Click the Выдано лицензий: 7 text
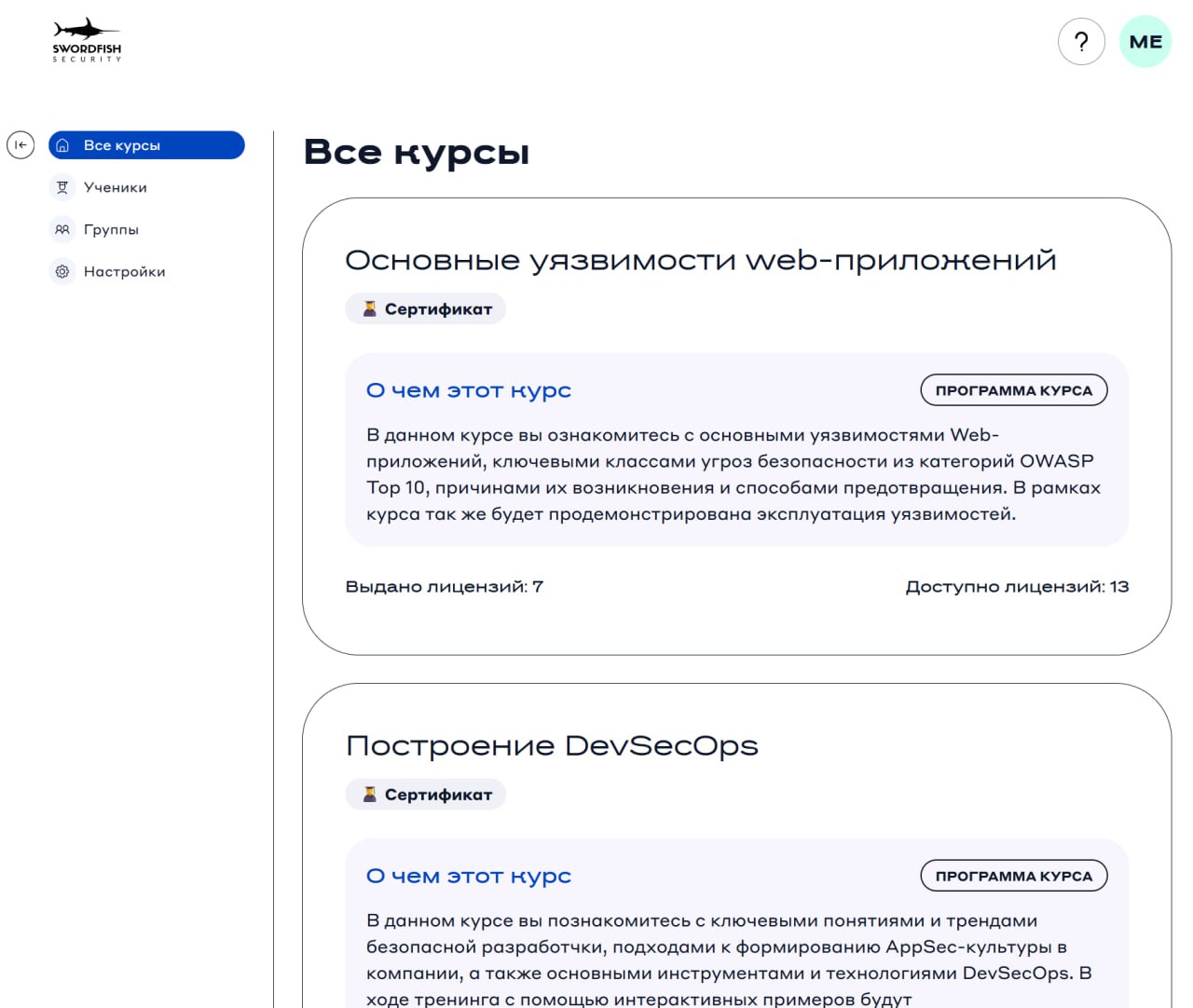 [445, 587]
